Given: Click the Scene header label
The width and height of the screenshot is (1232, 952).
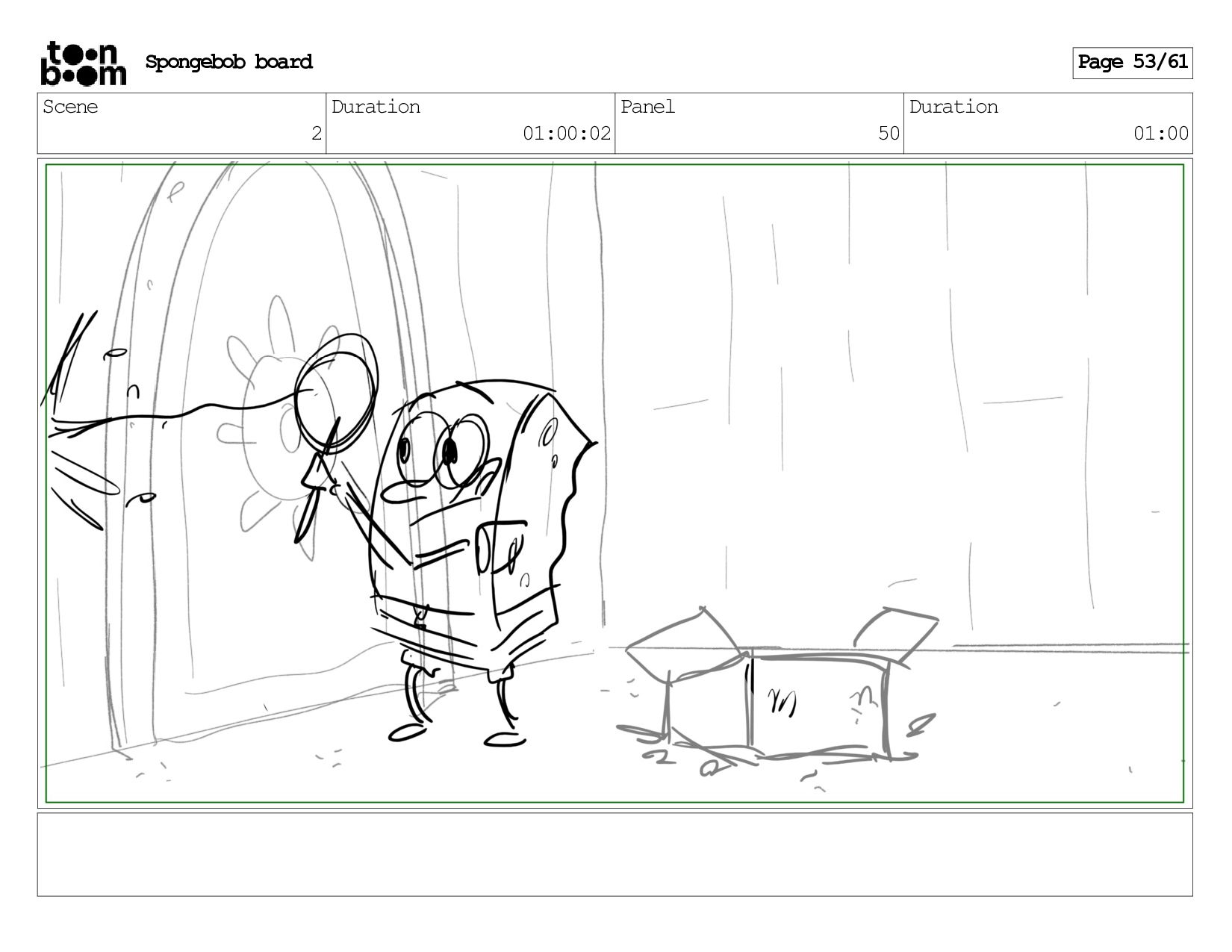Looking at the screenshot, I should click(x=70, y=107).
